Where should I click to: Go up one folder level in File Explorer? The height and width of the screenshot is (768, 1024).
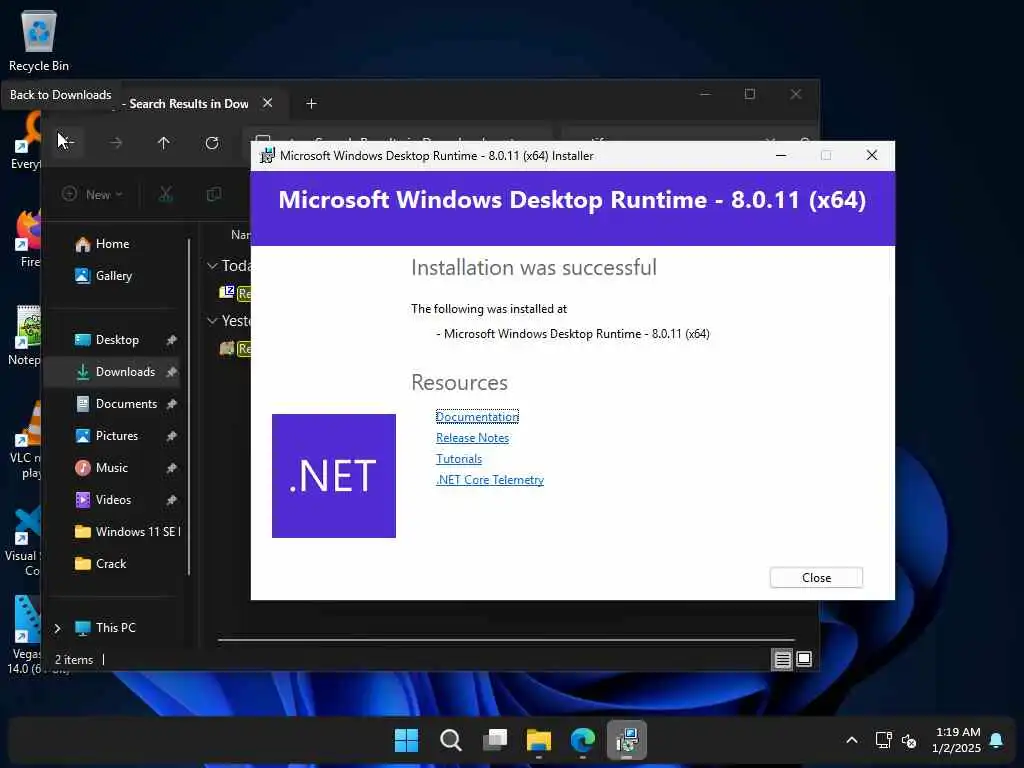[x=163, y=142]
